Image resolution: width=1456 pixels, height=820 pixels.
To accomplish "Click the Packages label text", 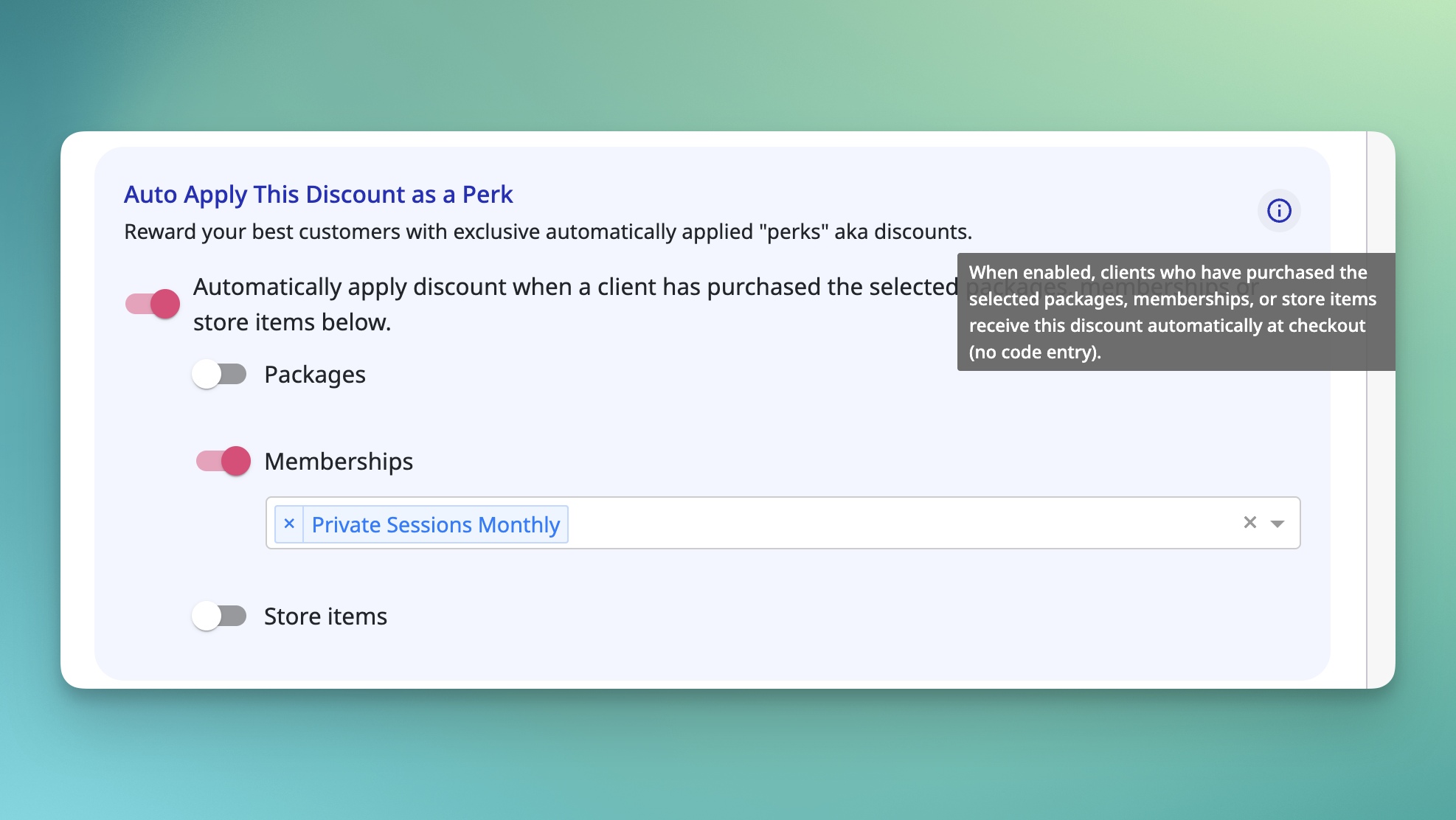I will click(315, 375).
